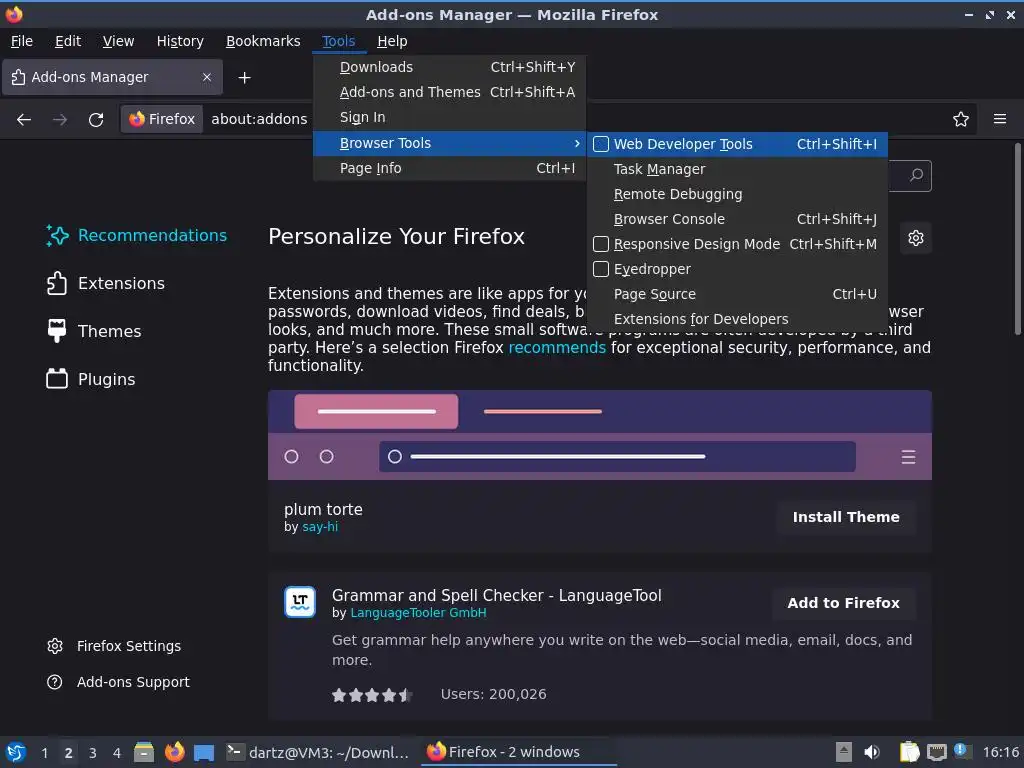
Task: Click the Firefox - 2 windows taskbar entry
Action: 519,752
